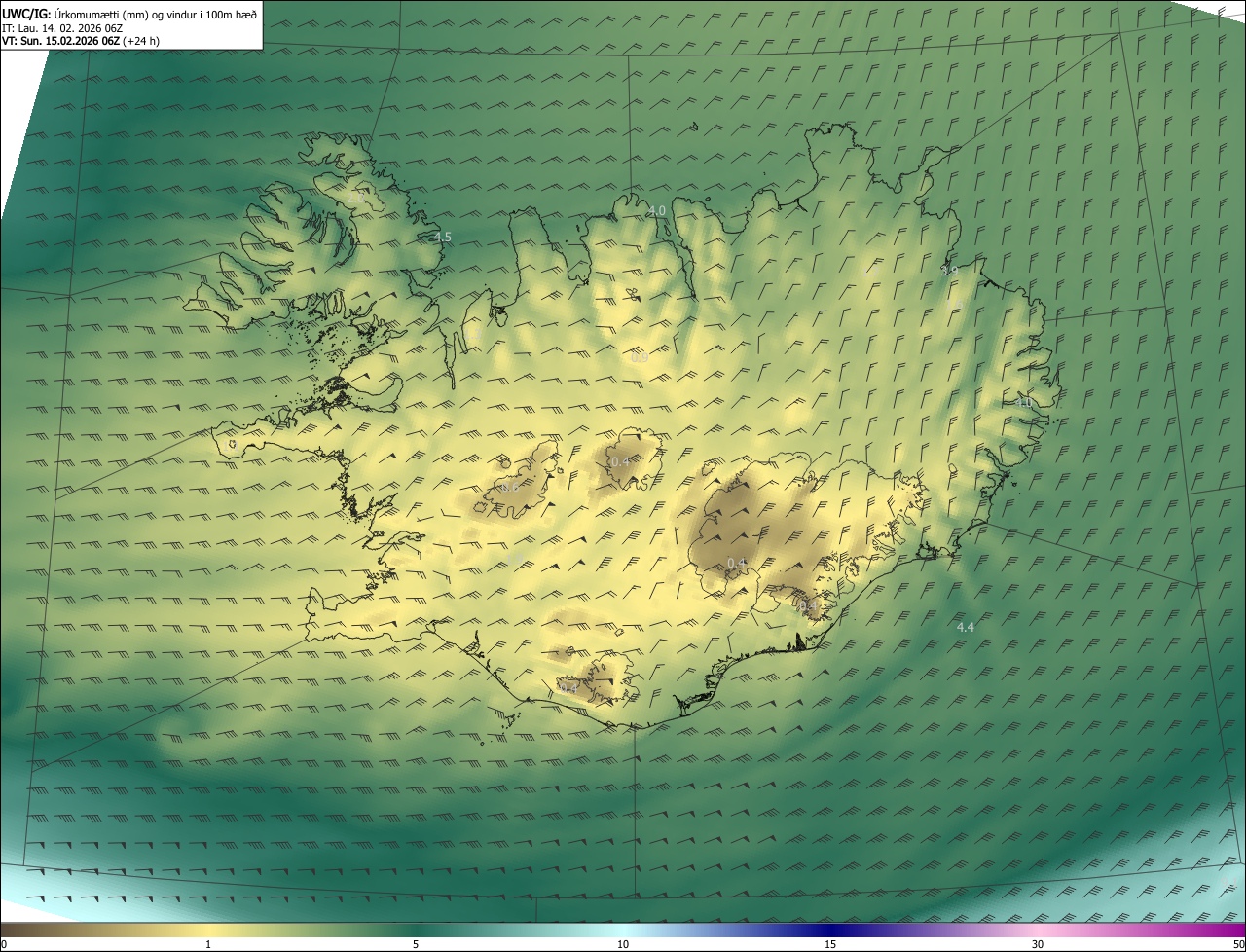Viewport: 1246px width, 952px height.
Task: Click the '0.9' value label in north Iceland
Action: pos(640,357)
